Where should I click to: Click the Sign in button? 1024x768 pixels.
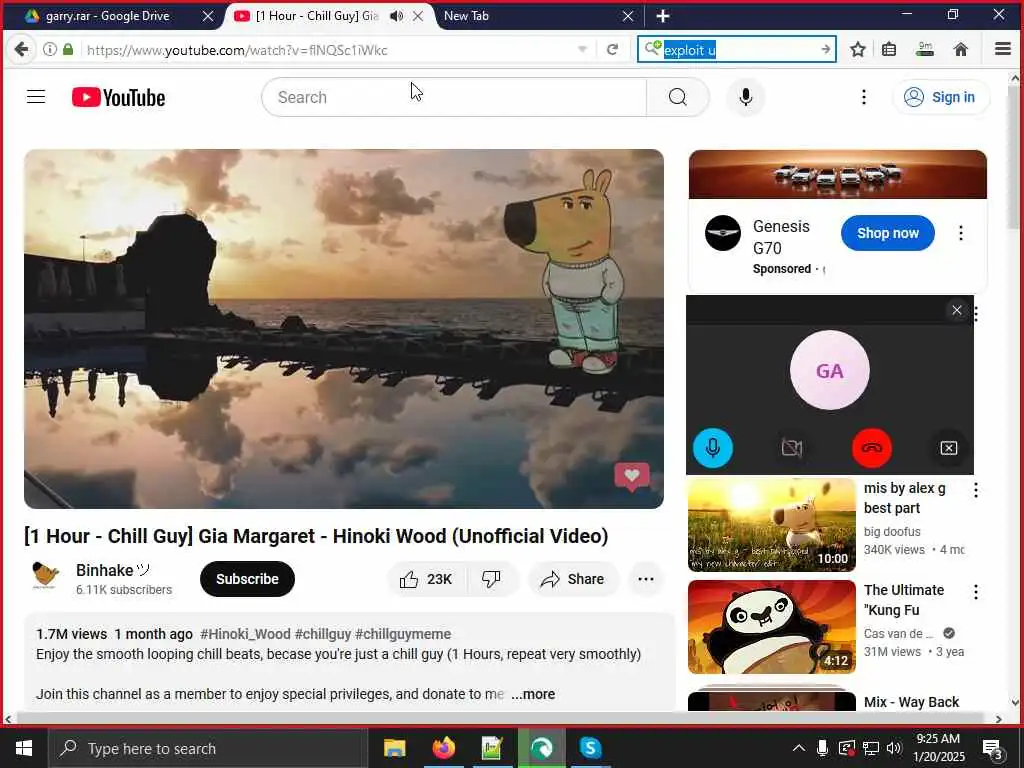[x=941, y=97]
